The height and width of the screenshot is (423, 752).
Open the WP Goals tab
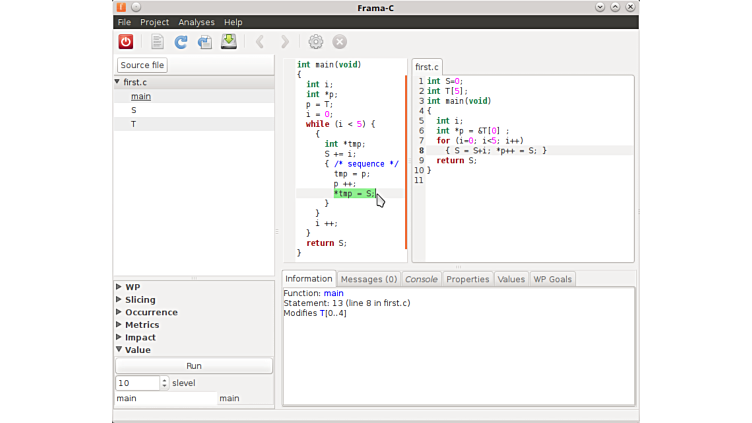552,279
